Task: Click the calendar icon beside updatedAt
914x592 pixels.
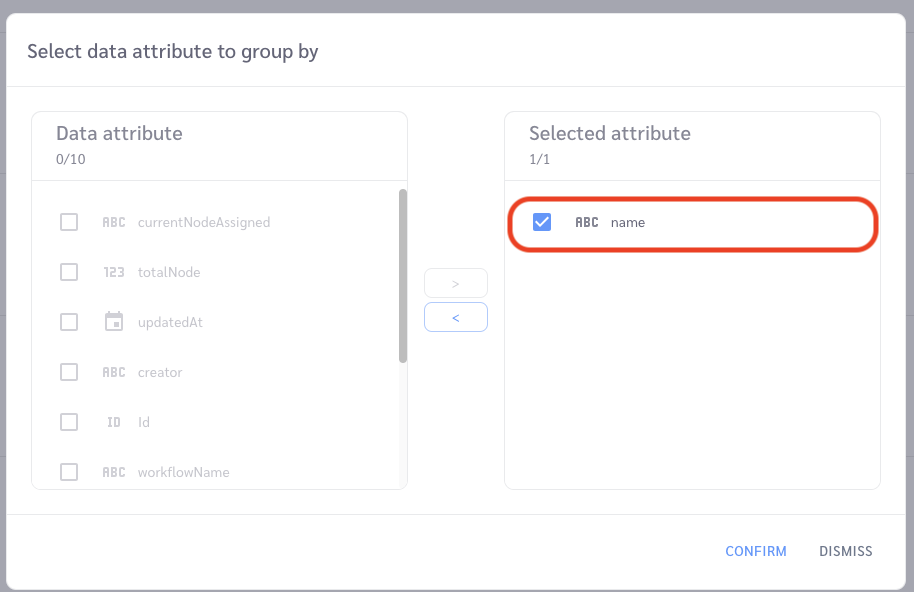Action: 114,322
